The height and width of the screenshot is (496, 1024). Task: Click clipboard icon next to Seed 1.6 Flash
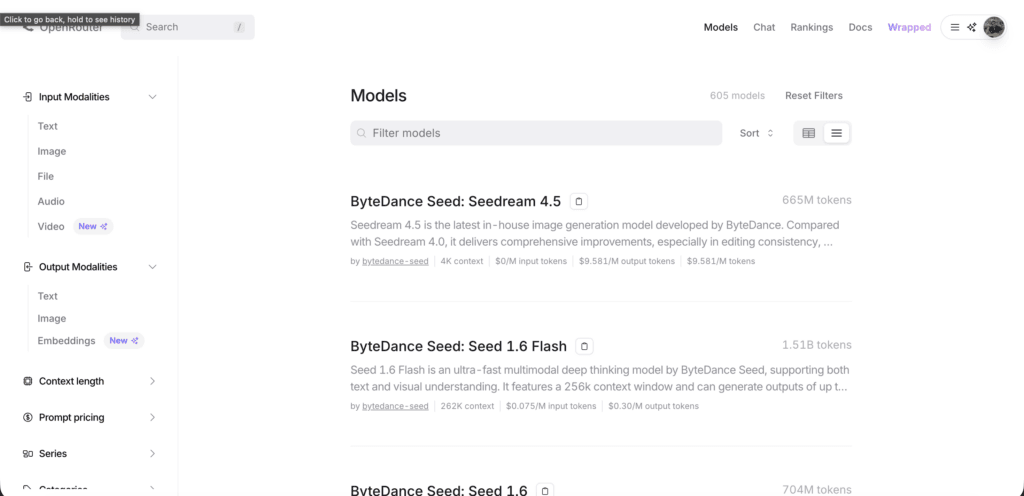pos(585,347)
